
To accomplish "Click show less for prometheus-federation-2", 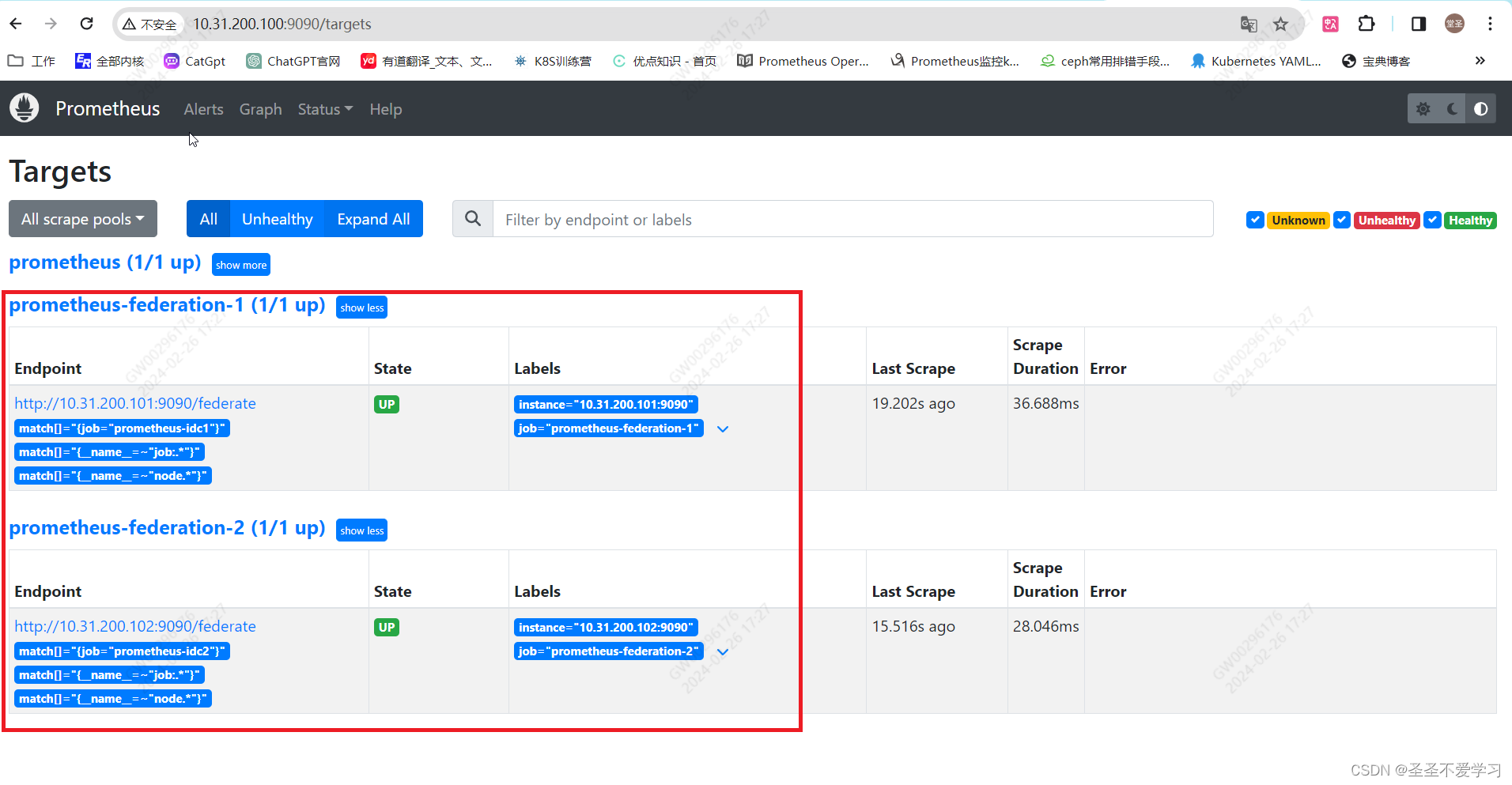I will 362,530.
